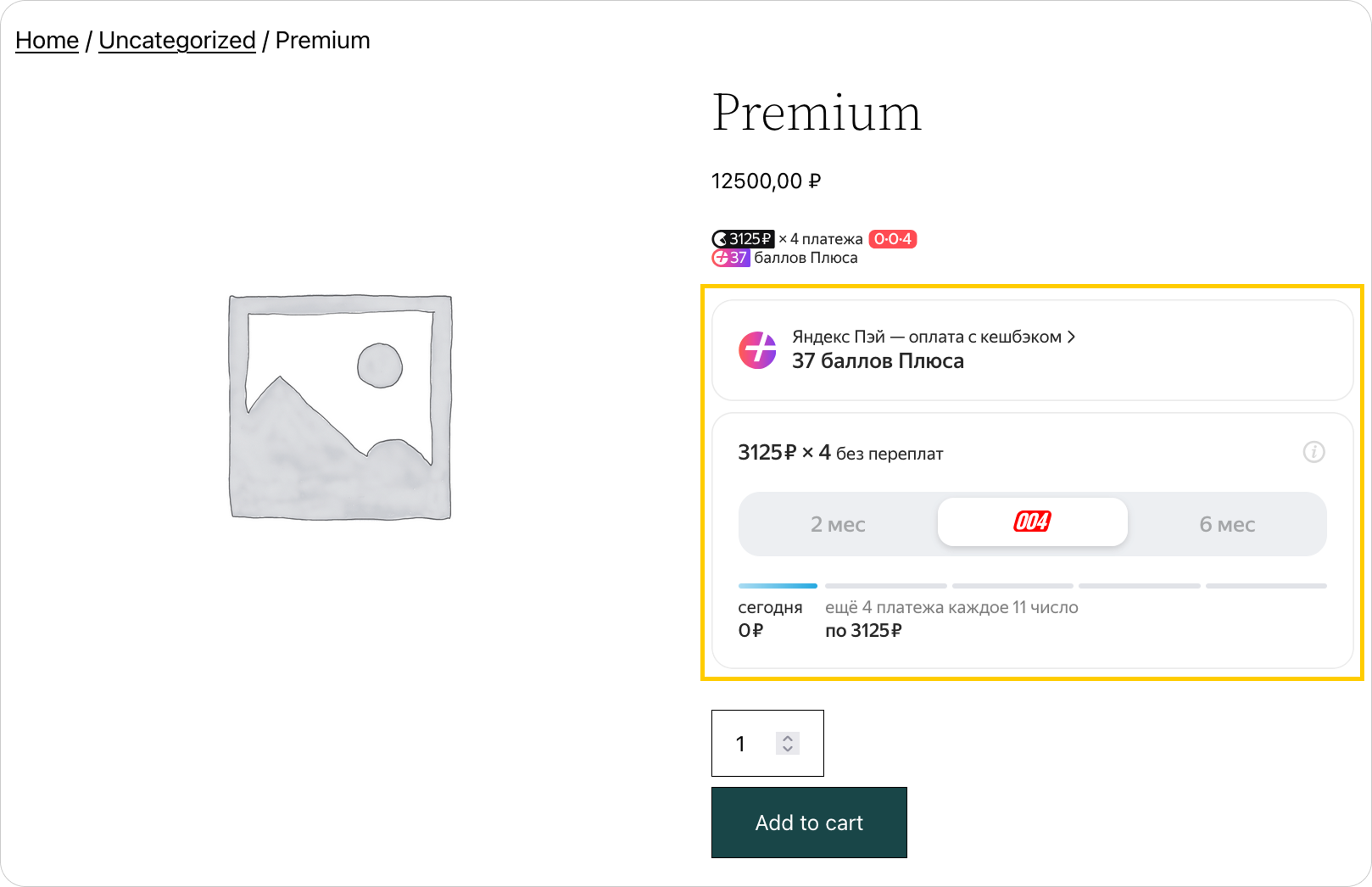Select the red 004 installment plan option
The height and width of the screenshot is (887, 1372).
click(x=1032, y=522)
